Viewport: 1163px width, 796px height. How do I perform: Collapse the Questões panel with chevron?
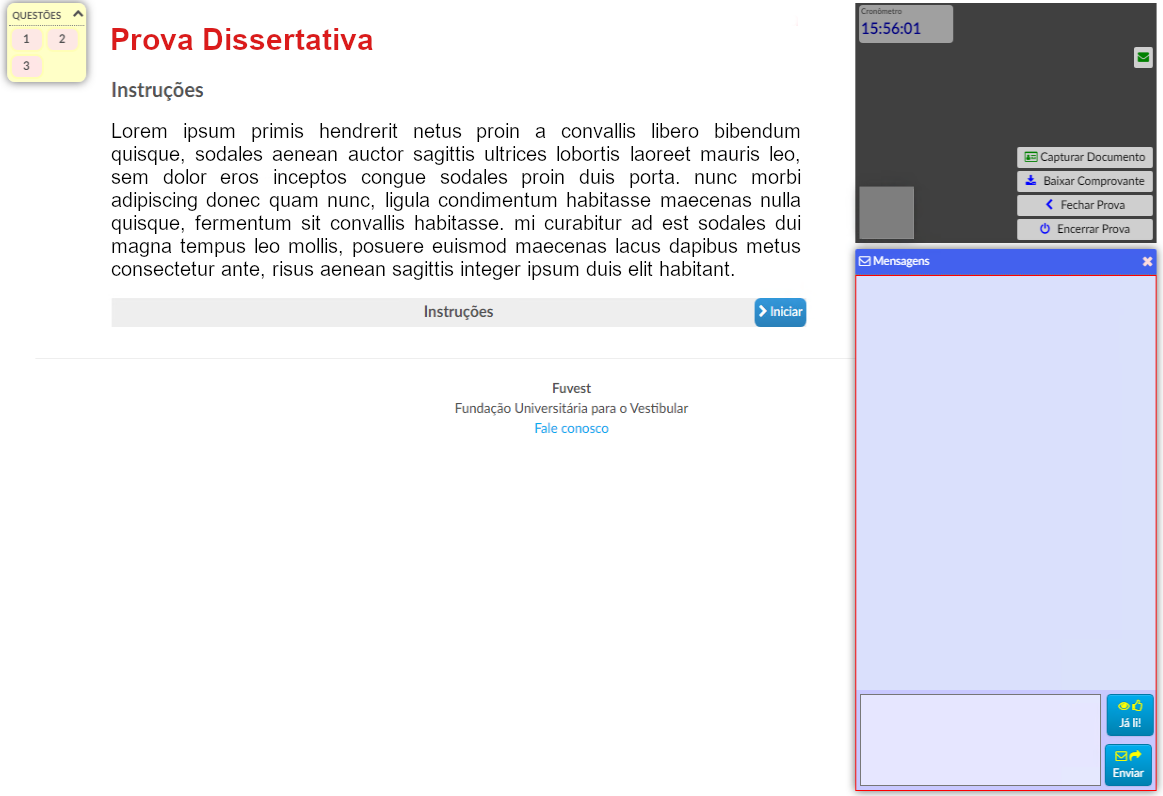point(78,14)
